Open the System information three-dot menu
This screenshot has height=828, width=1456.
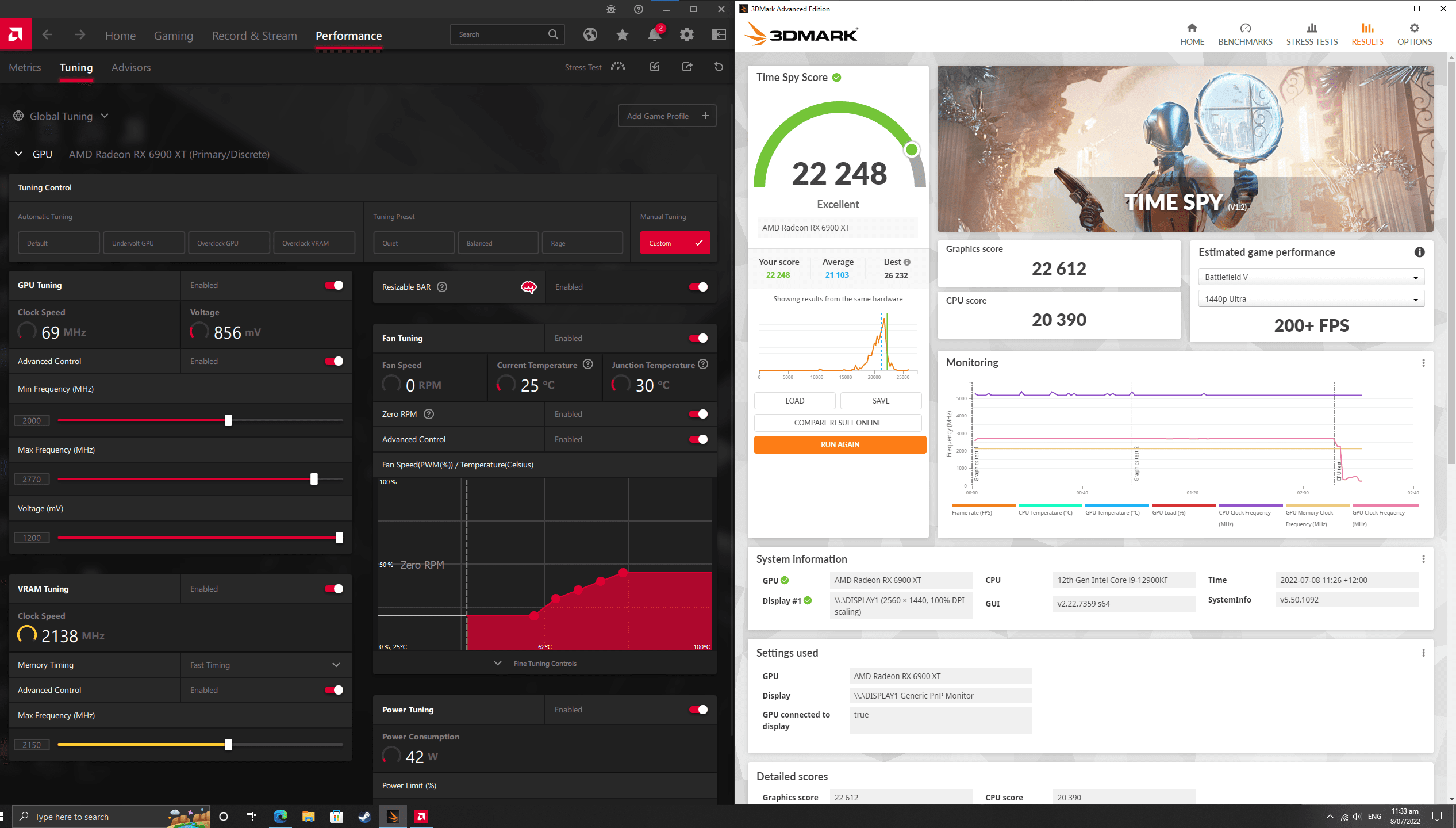1423,559
